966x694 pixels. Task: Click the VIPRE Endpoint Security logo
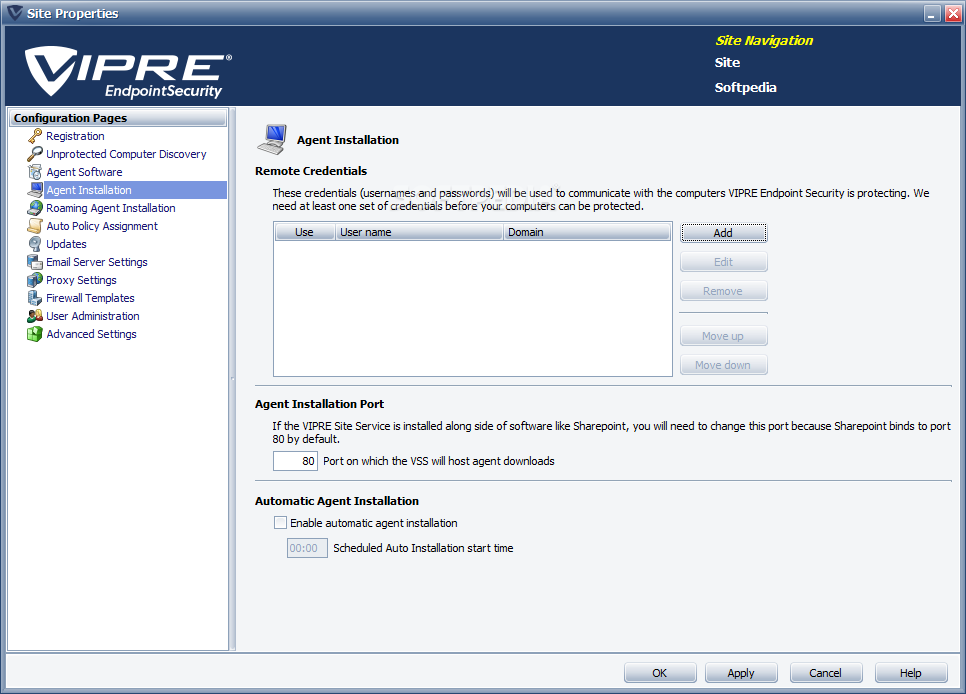point(128,72)
